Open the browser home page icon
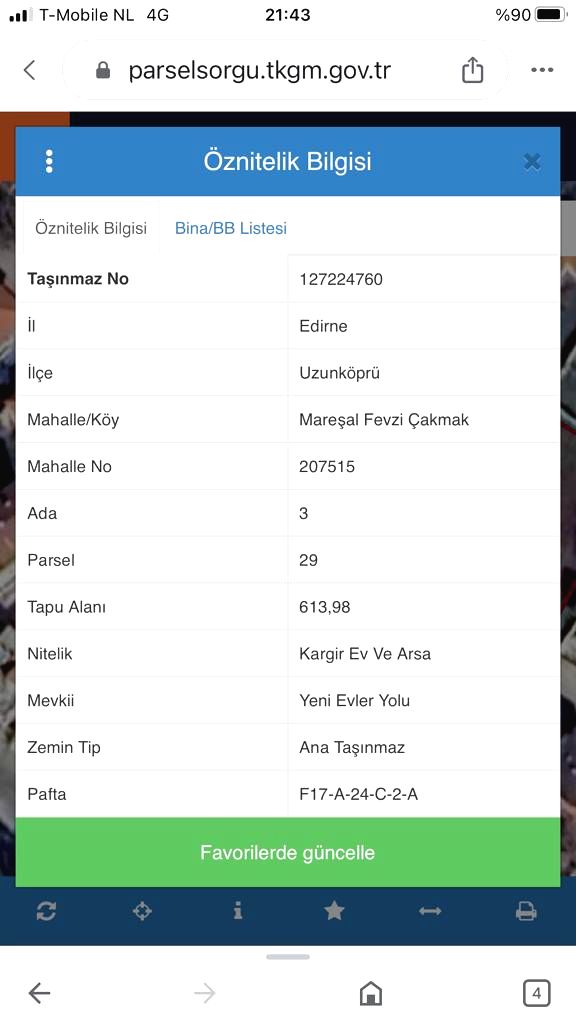Screen dimensions: 576x1024 [x=371, y=993]
